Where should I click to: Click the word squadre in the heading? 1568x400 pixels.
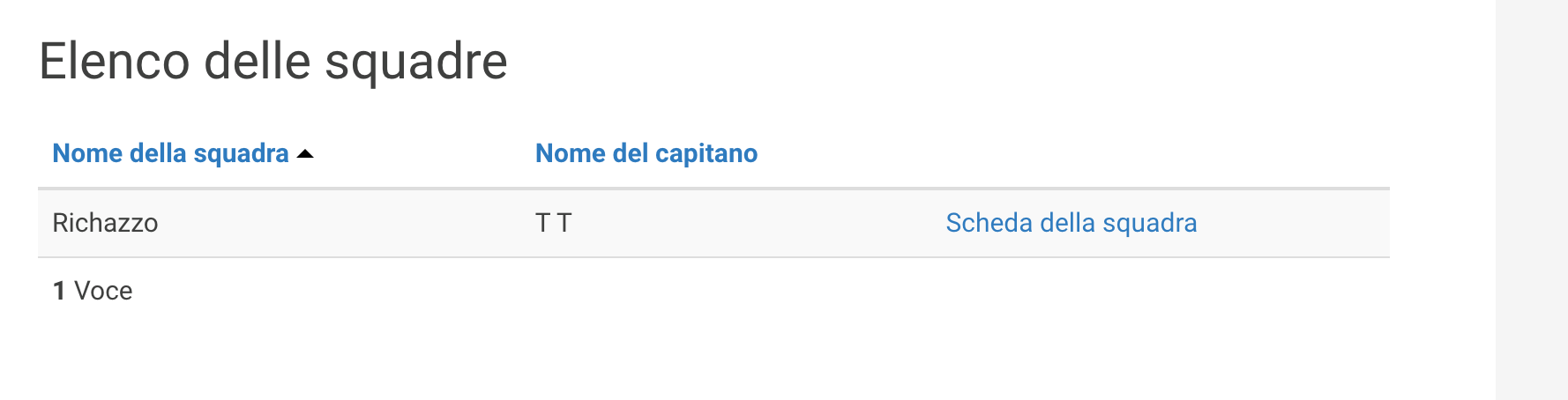(416, 62)
